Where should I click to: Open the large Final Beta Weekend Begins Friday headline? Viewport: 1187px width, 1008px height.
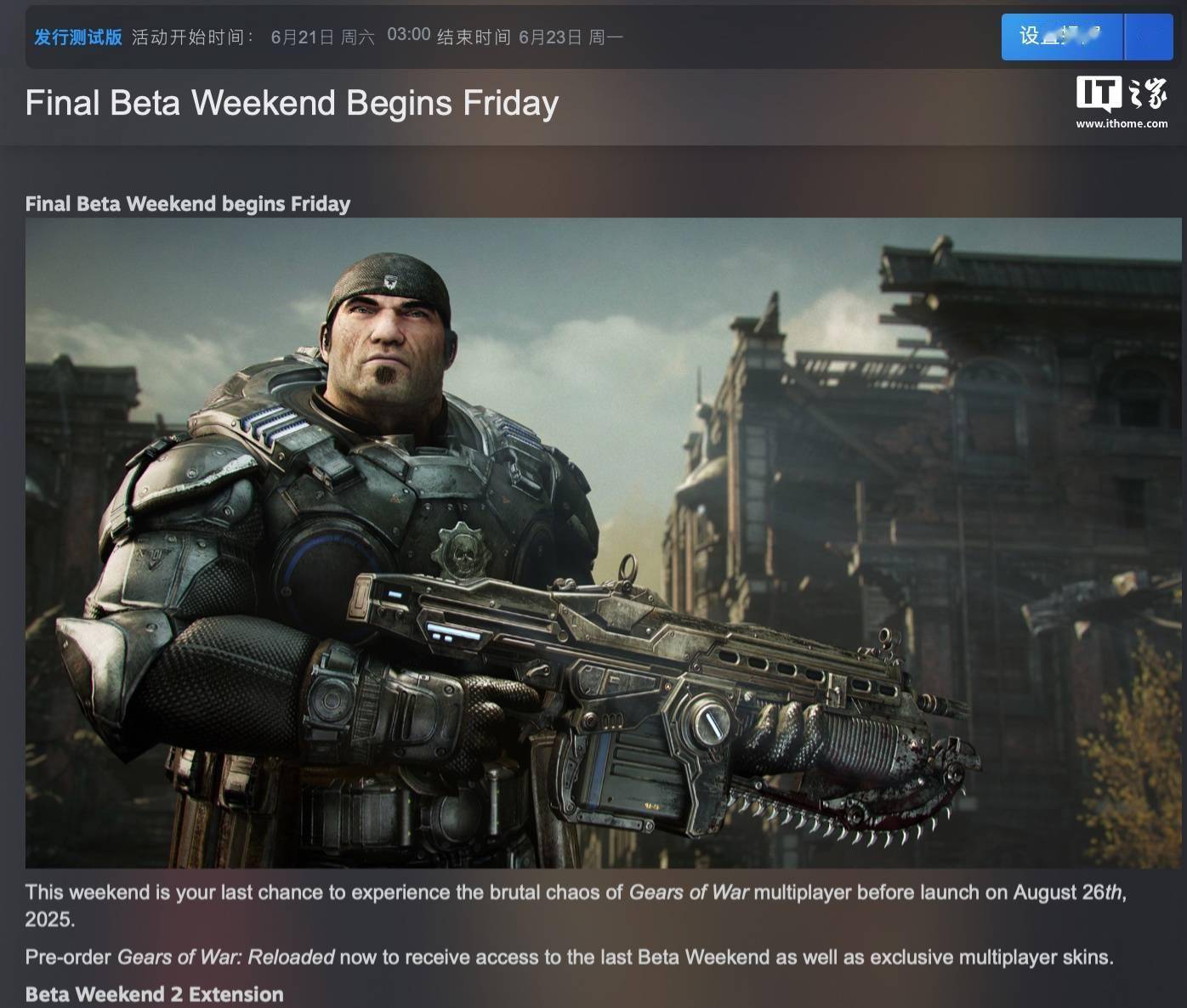(292, 103)
